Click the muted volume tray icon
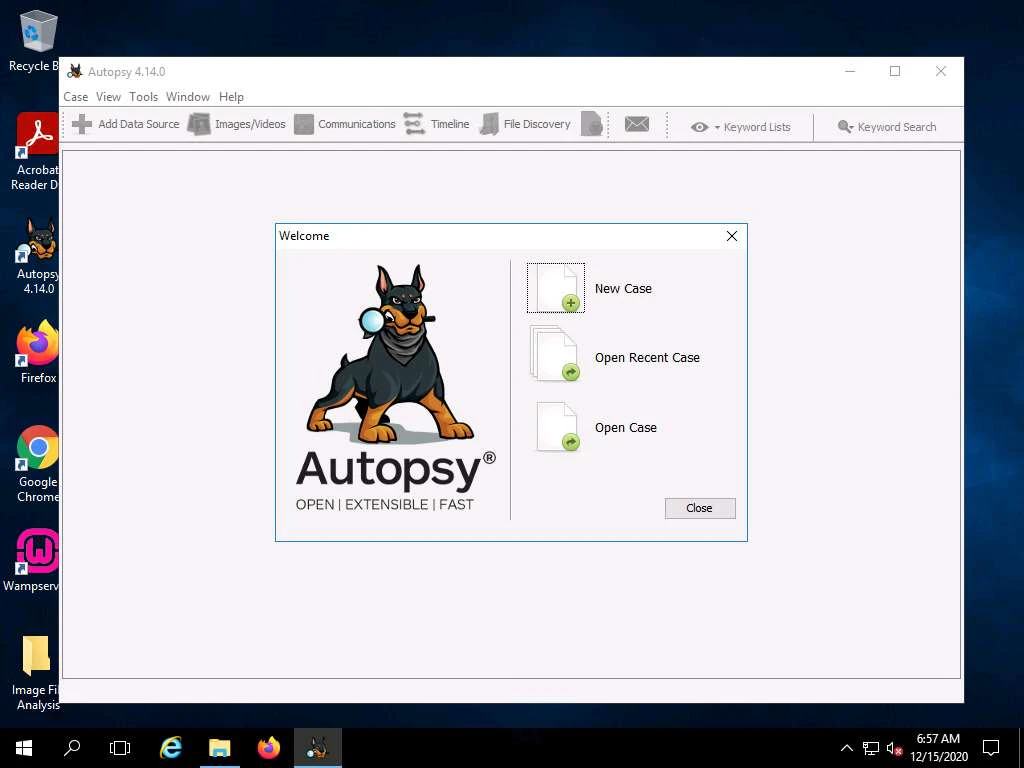 coord(894,748)
